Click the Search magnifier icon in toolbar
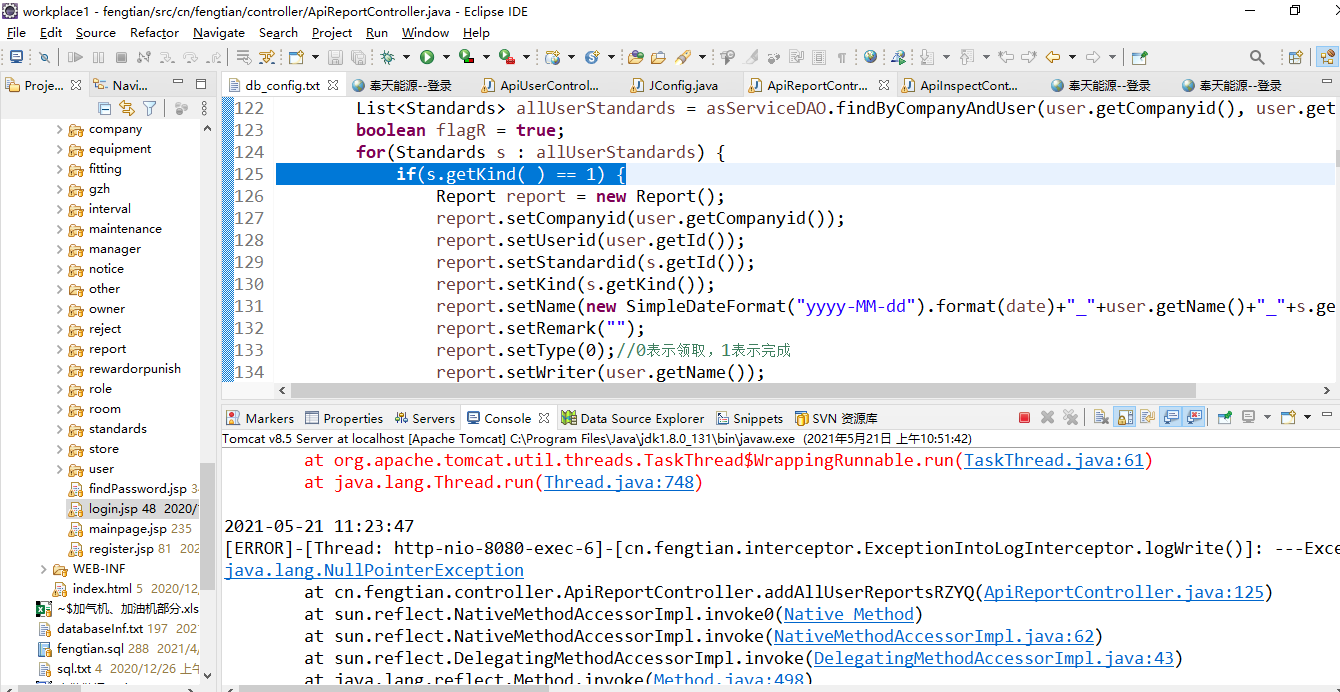This screenshot has height=692, width=1340. (x=1257, y=58)
